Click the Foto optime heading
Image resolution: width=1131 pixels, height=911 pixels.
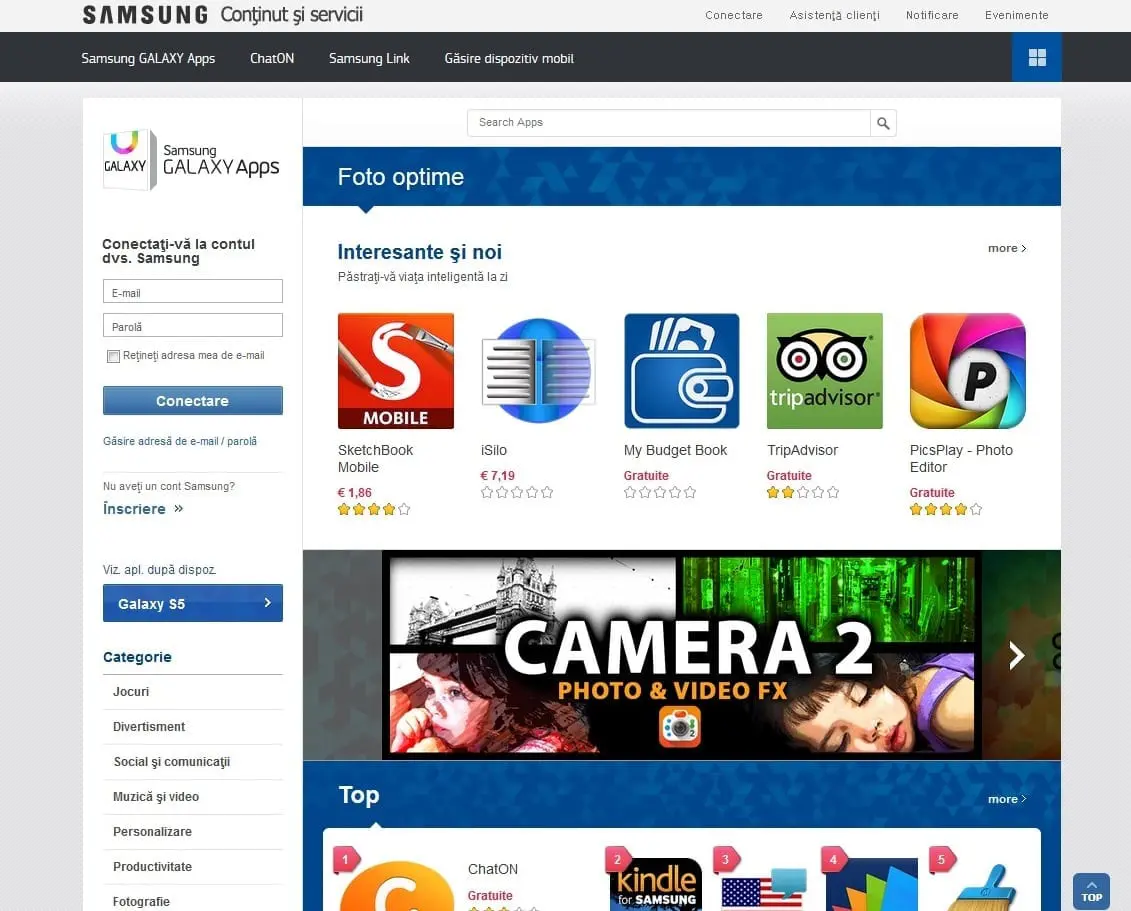point(400,177)
